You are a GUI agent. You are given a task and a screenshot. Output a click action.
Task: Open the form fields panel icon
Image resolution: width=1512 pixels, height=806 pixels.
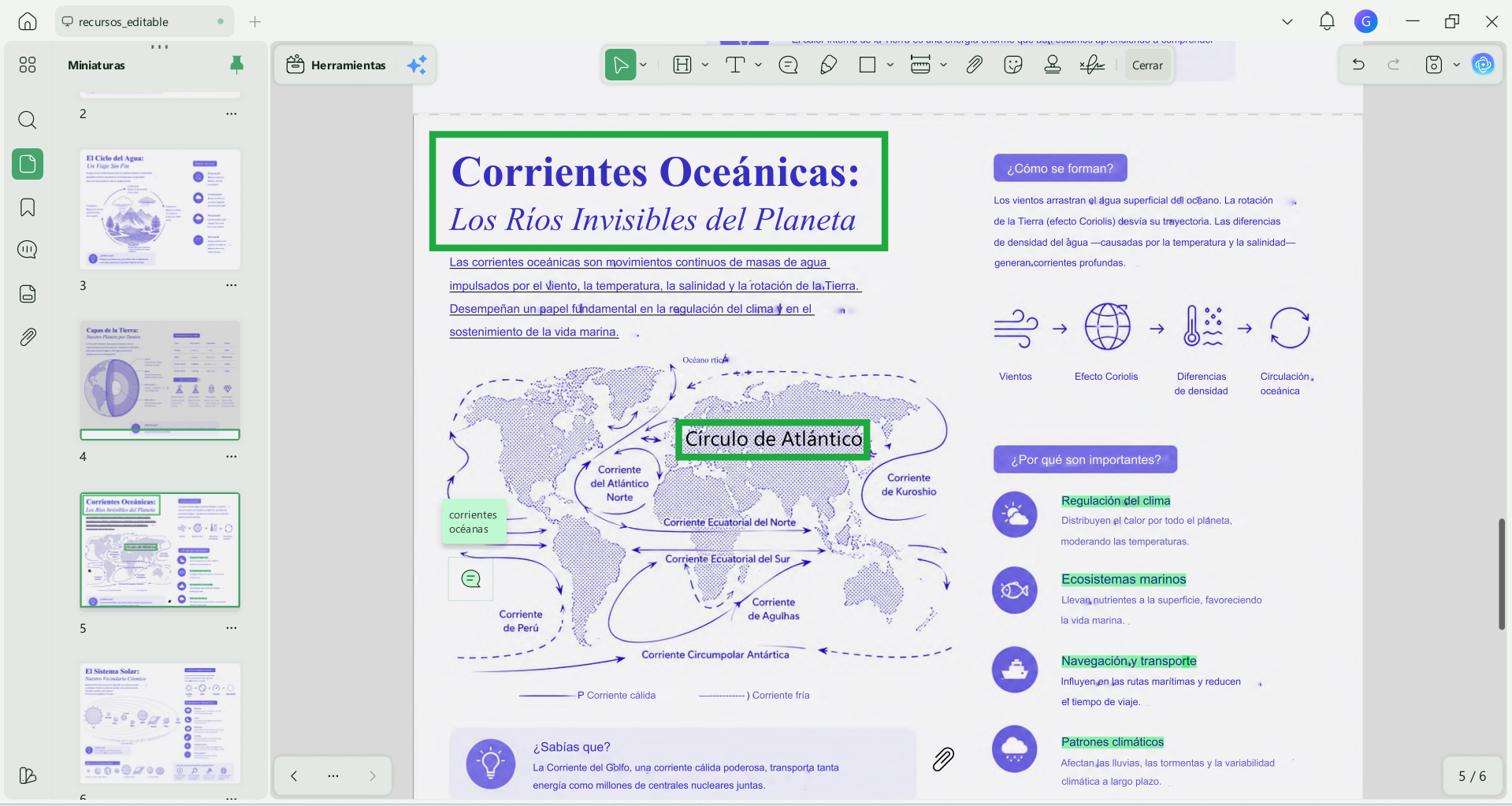(28, 294)
